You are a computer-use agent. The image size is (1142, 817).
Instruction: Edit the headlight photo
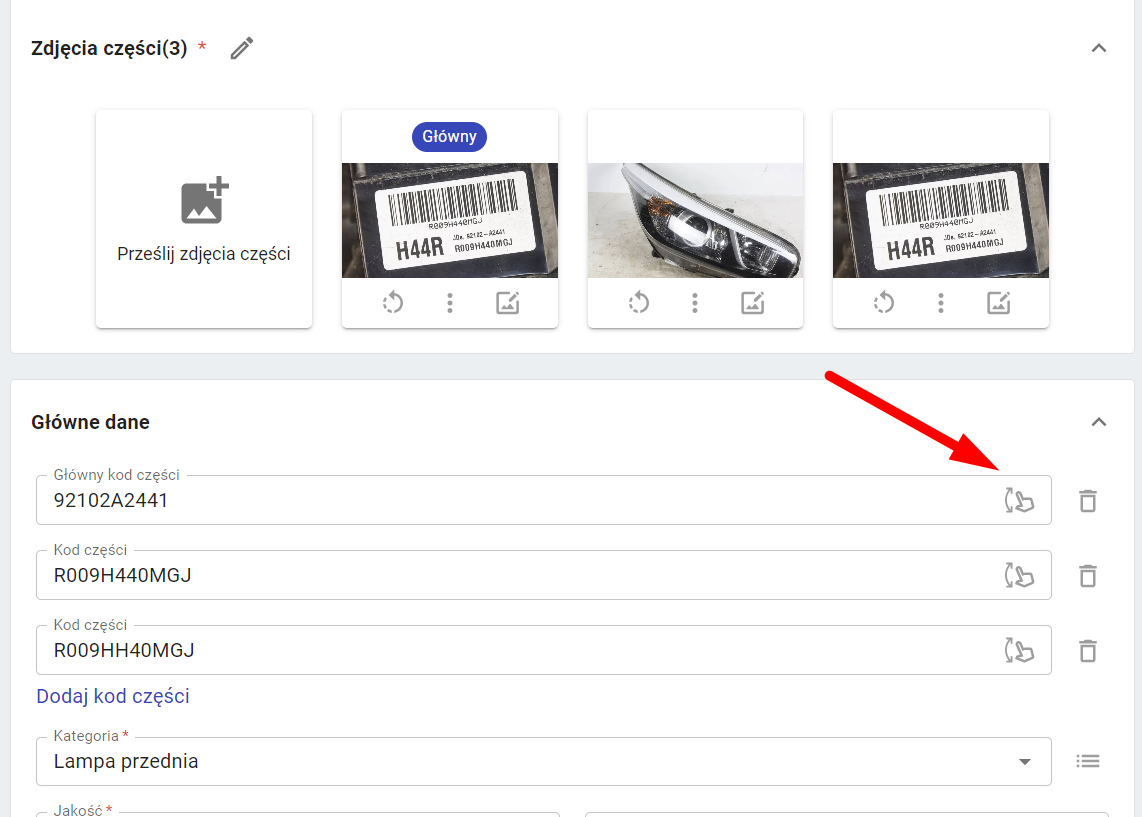coord(752,302)
